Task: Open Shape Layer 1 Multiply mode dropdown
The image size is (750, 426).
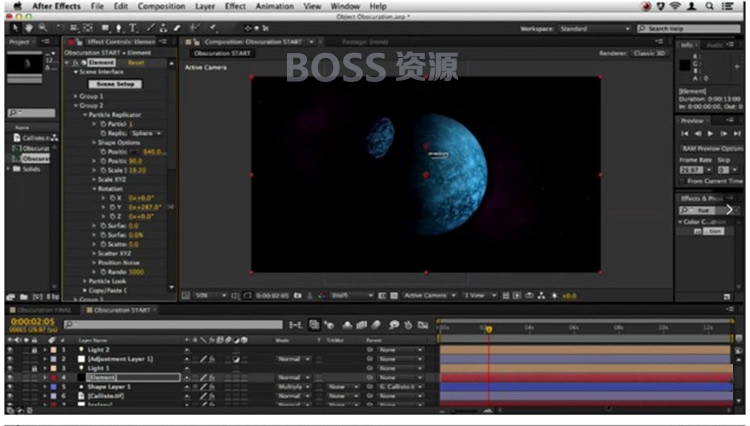Action: click(294, 387)
